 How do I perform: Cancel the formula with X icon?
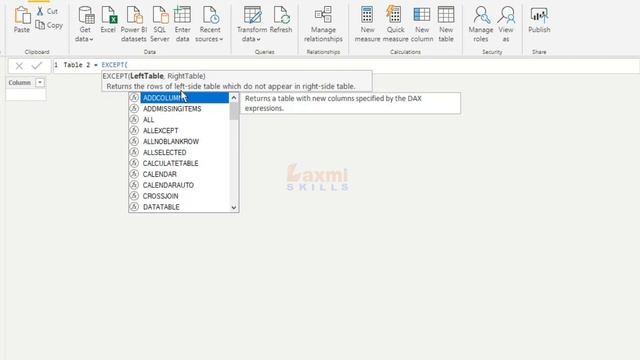pos(19,66)
